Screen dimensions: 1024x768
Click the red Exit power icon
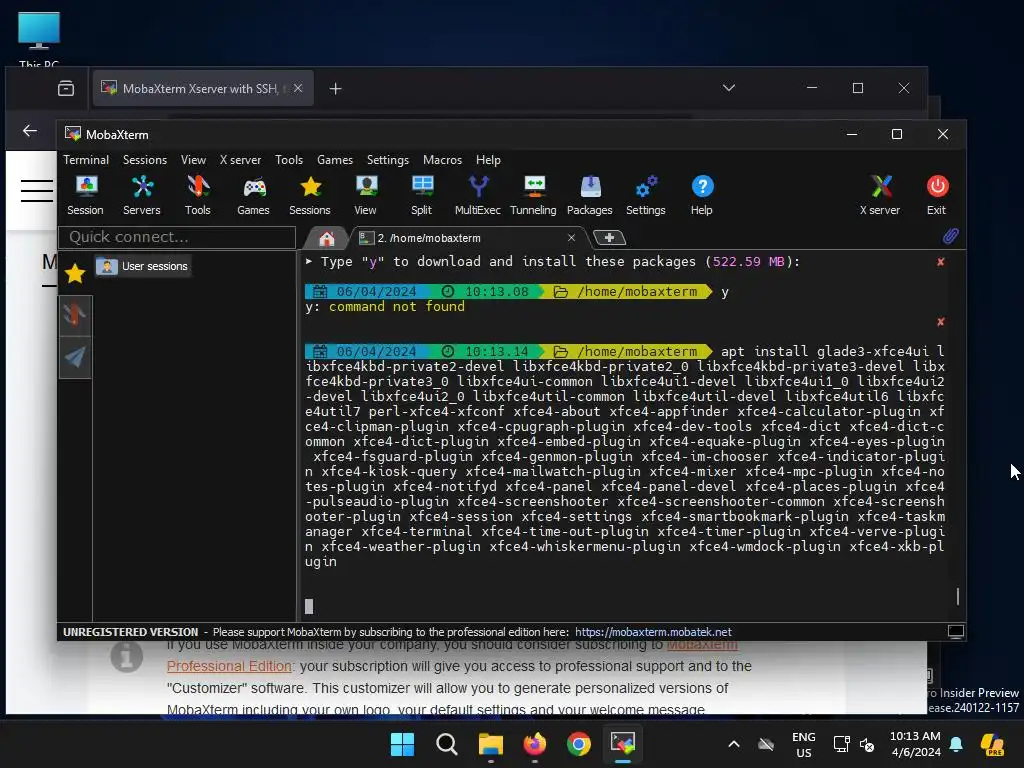[x=937, y=195]
